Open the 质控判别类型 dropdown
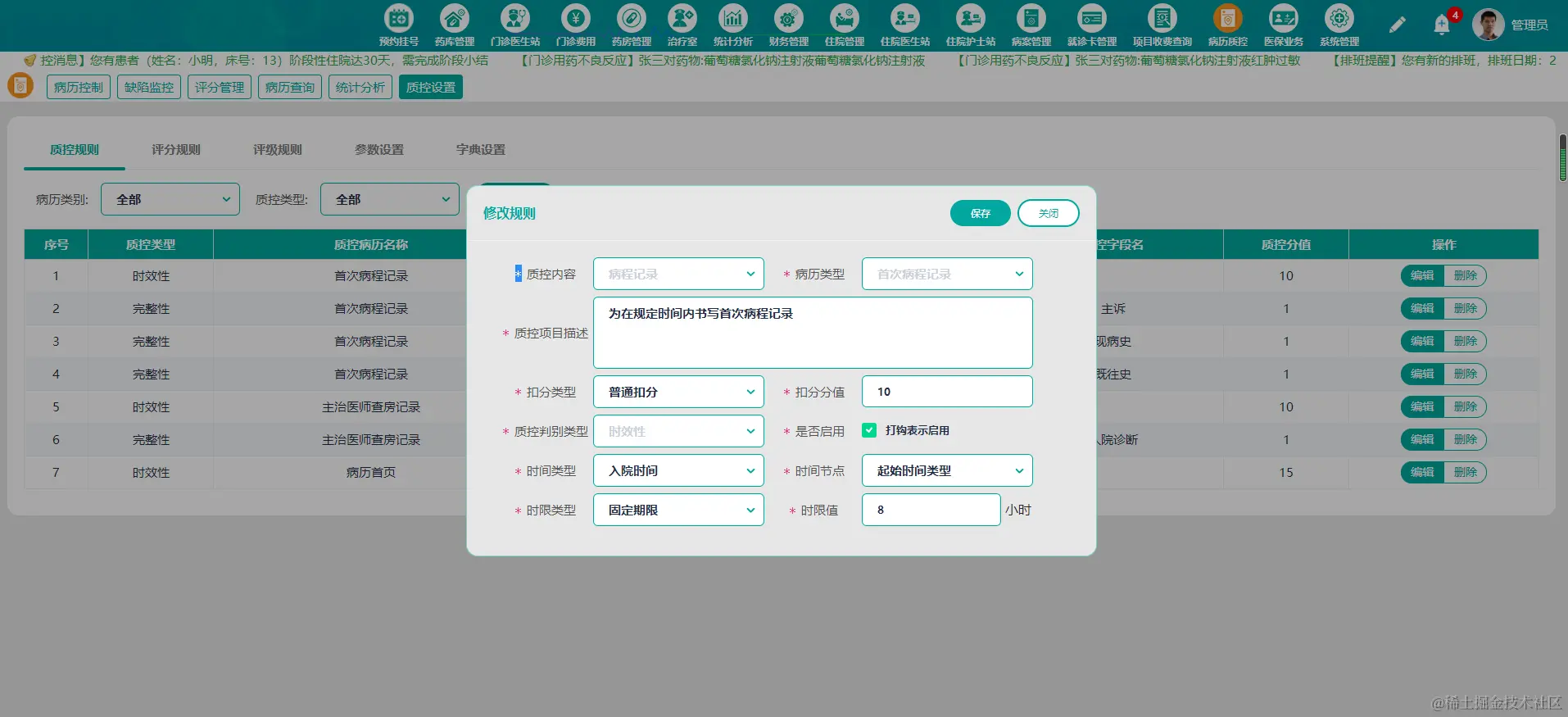The image size is (1568, 717). [678, 431]
